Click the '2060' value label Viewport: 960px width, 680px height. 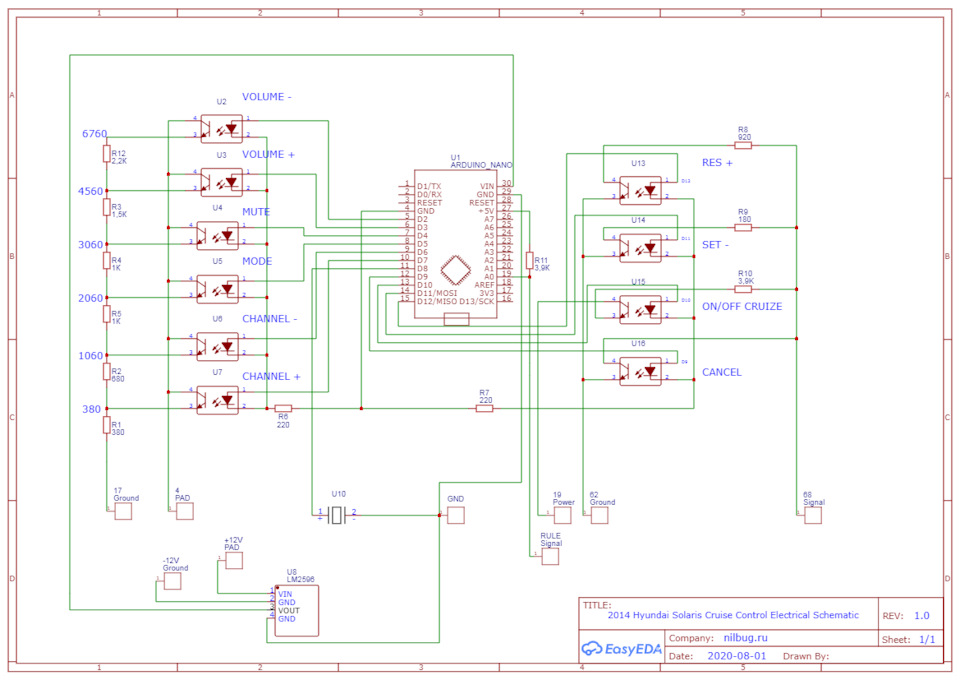91,298
